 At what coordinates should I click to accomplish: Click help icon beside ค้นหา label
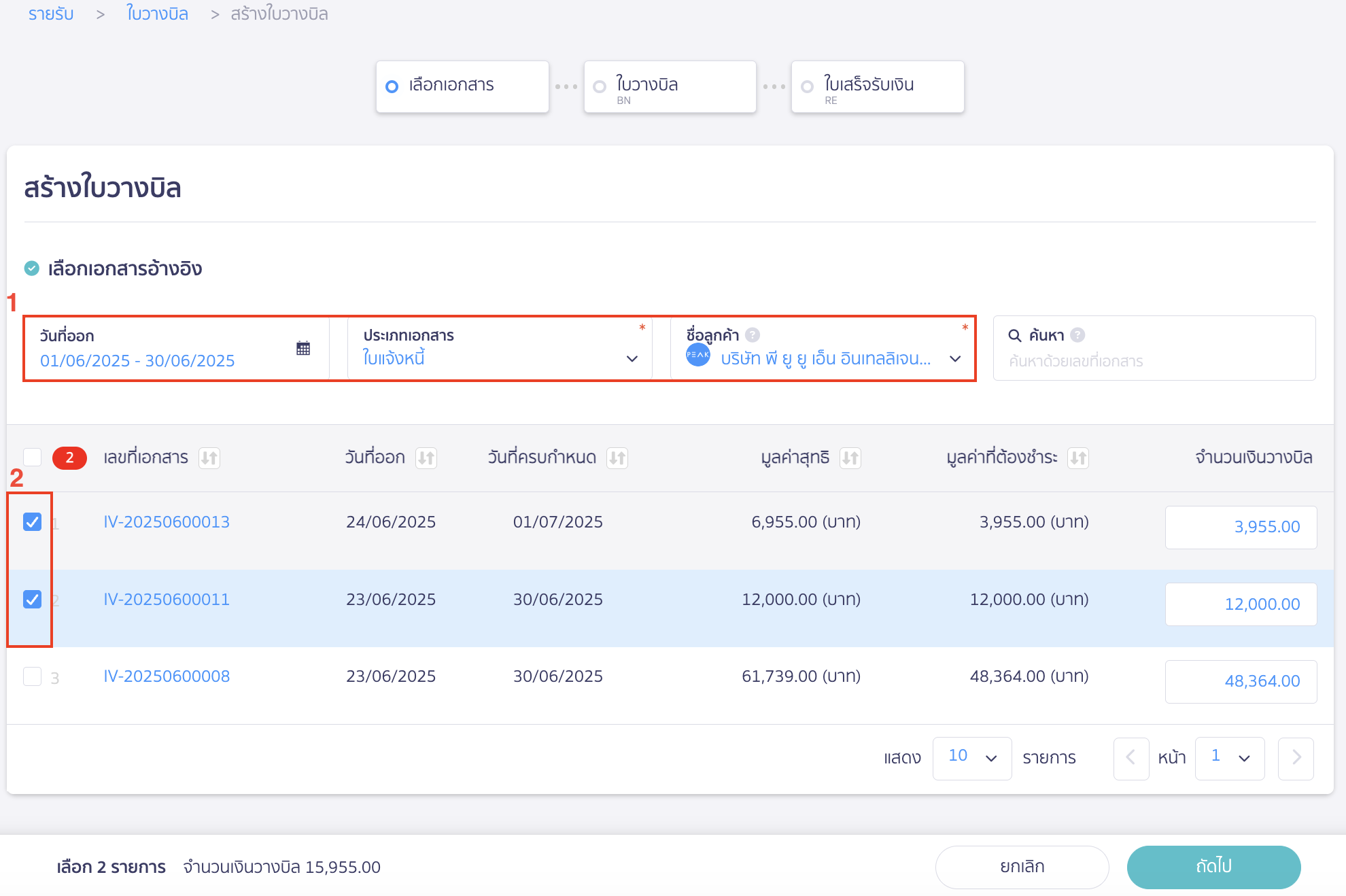pos(1077,334)
